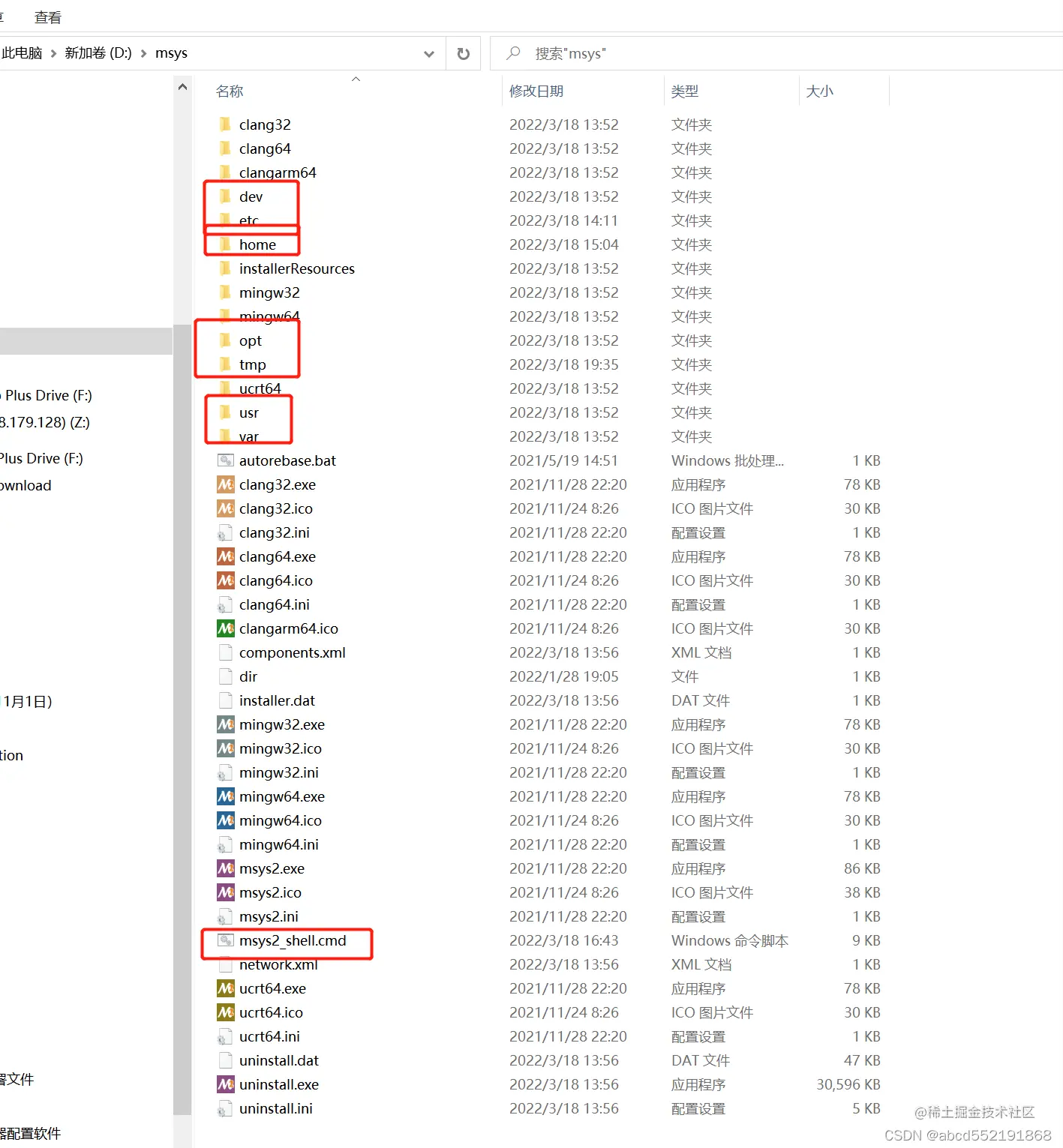Select the clang64.ico file name

(276, 580)
